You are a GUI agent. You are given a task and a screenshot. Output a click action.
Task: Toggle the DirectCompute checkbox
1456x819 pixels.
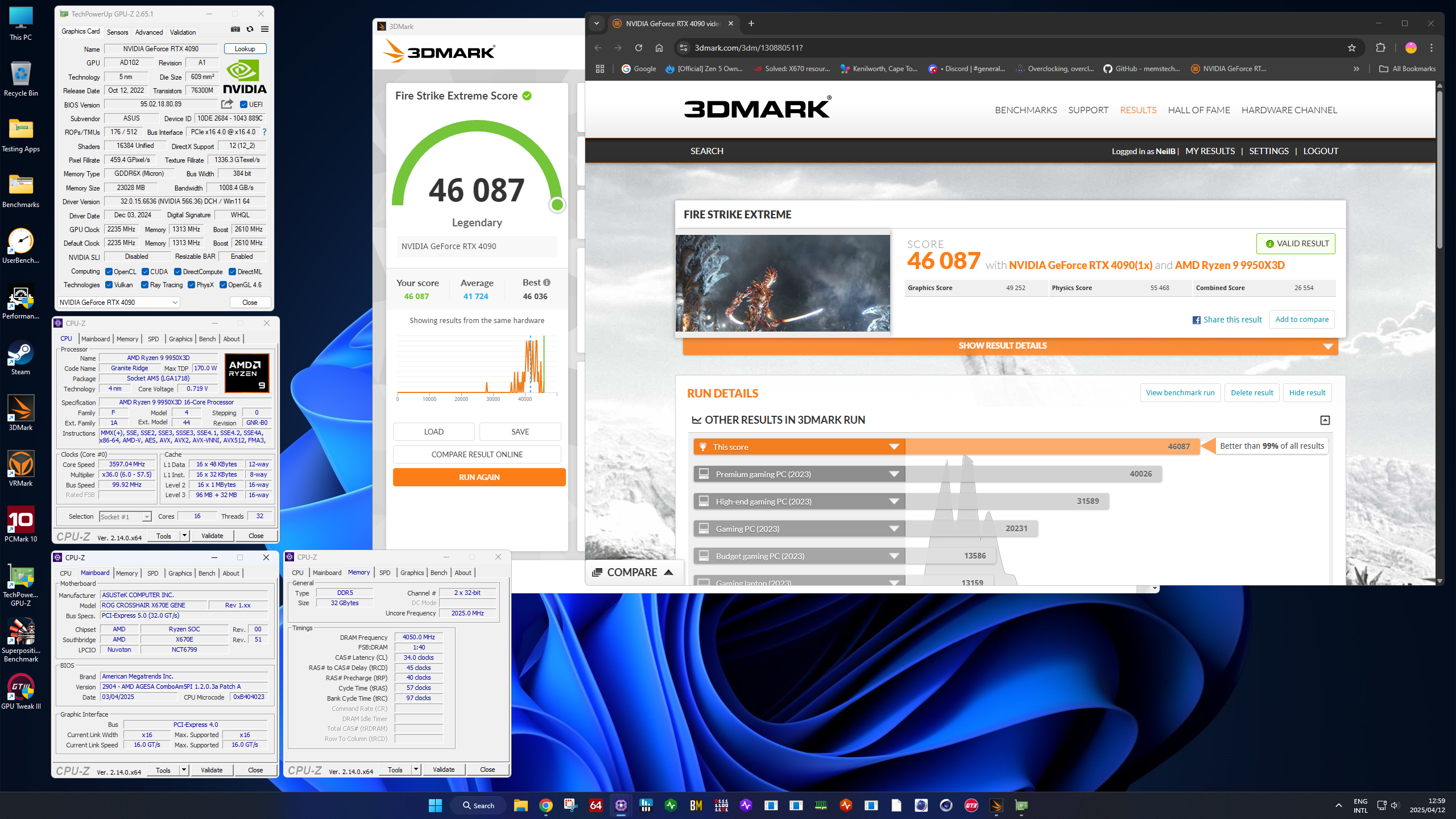177,272
